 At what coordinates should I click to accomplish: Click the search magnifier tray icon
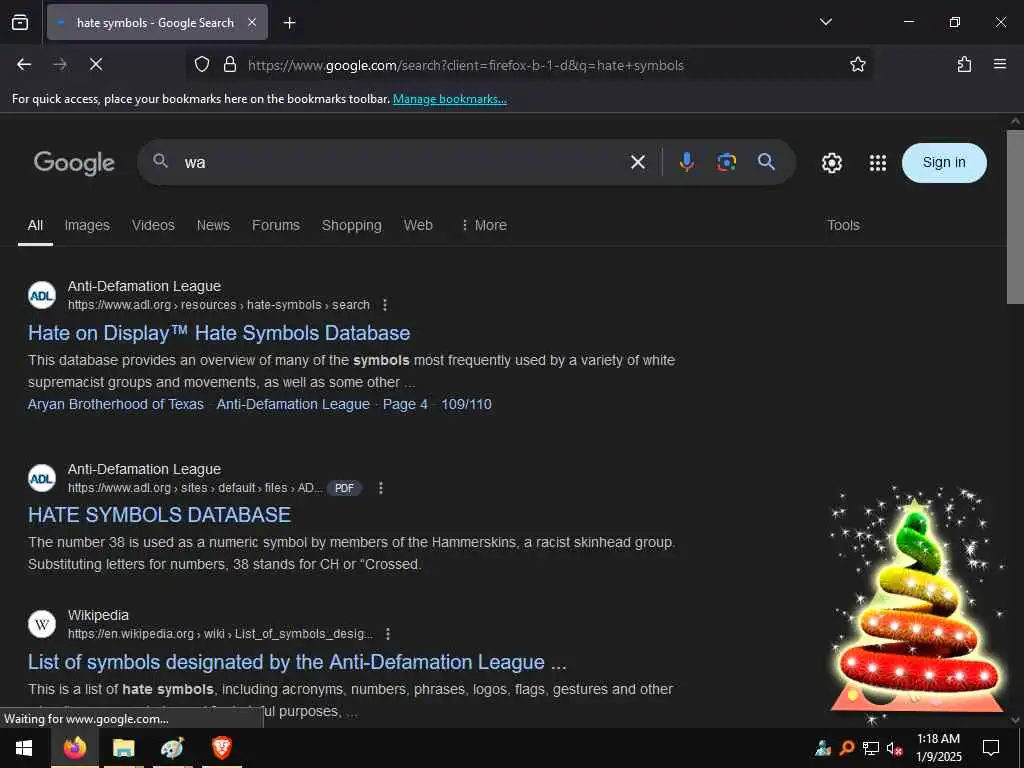(847, 748)
